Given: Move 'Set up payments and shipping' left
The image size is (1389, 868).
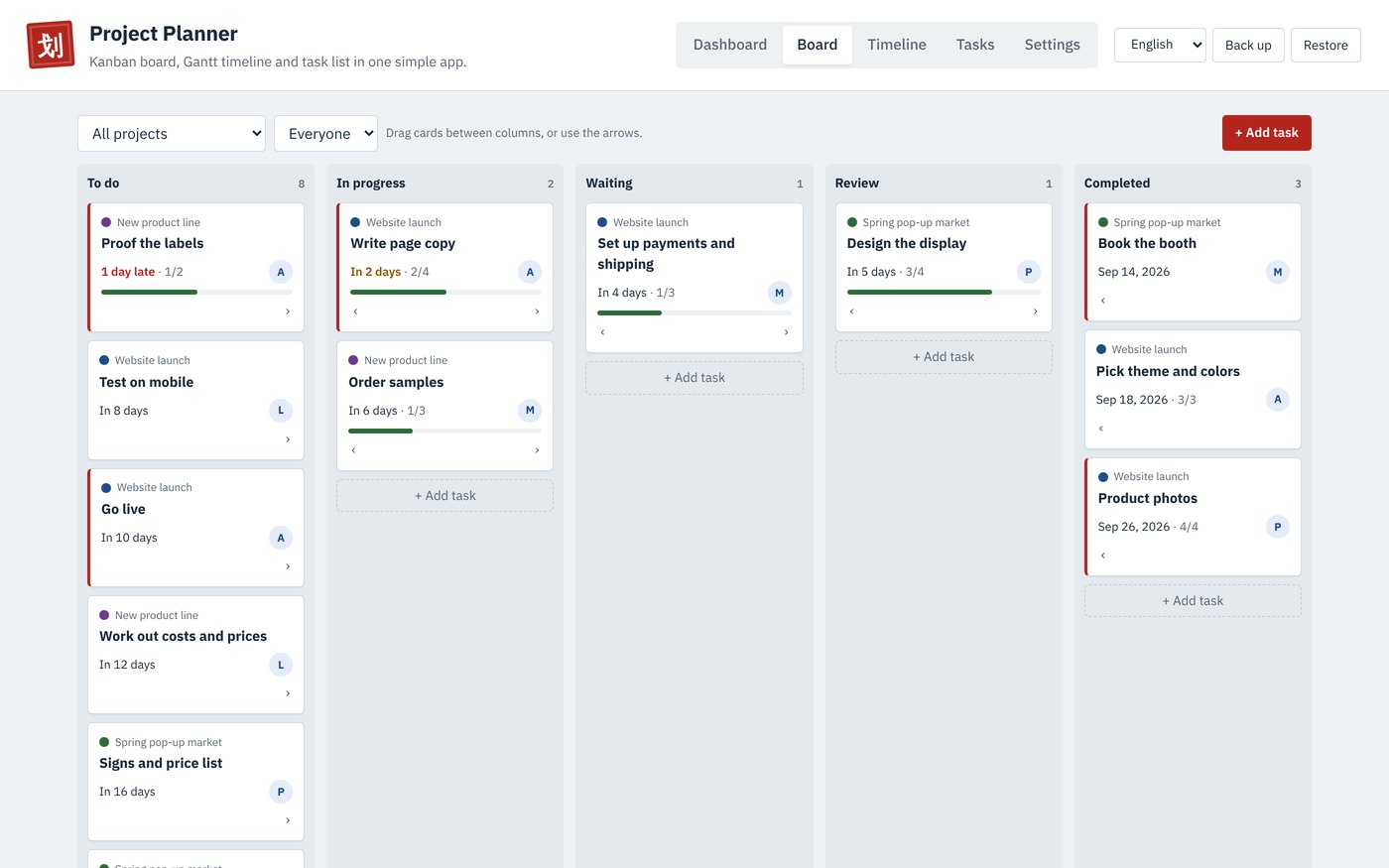Looking at the screenshot, I should 602,332.
